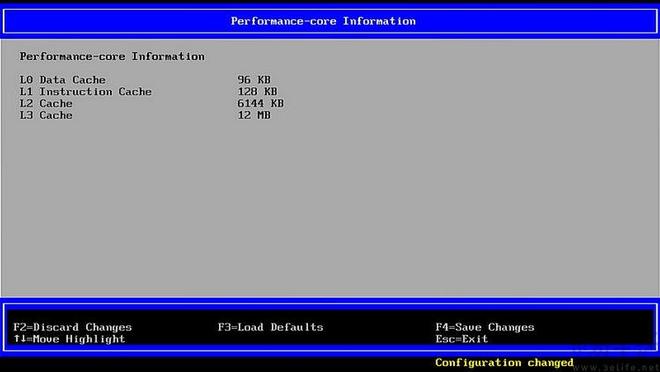
Task: Select the L0 Data Cache row label
Action: tap(62, 80)
